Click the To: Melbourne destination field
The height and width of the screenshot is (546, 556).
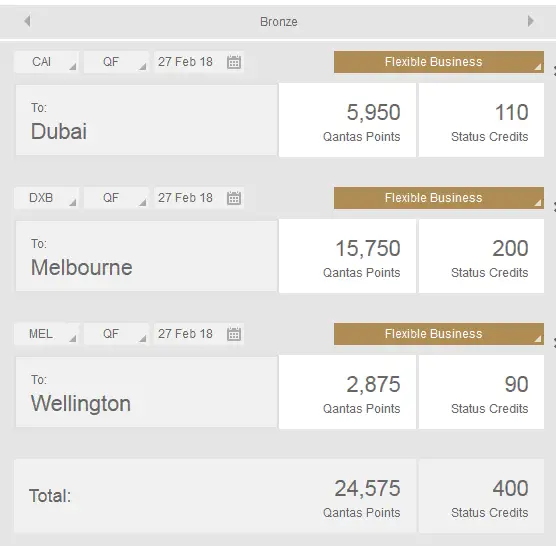coord(146,256)
